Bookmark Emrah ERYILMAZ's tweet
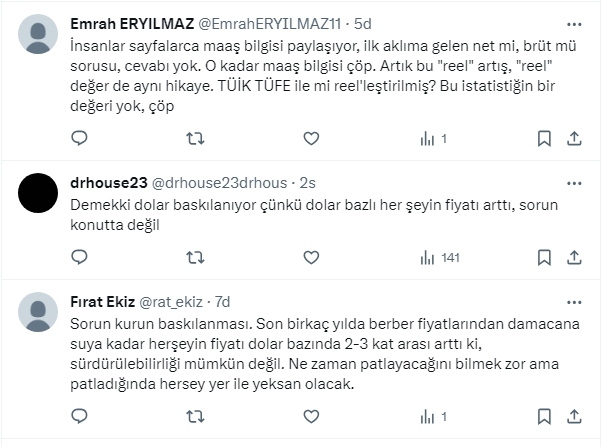605x447 pixels. coord(544,139)
